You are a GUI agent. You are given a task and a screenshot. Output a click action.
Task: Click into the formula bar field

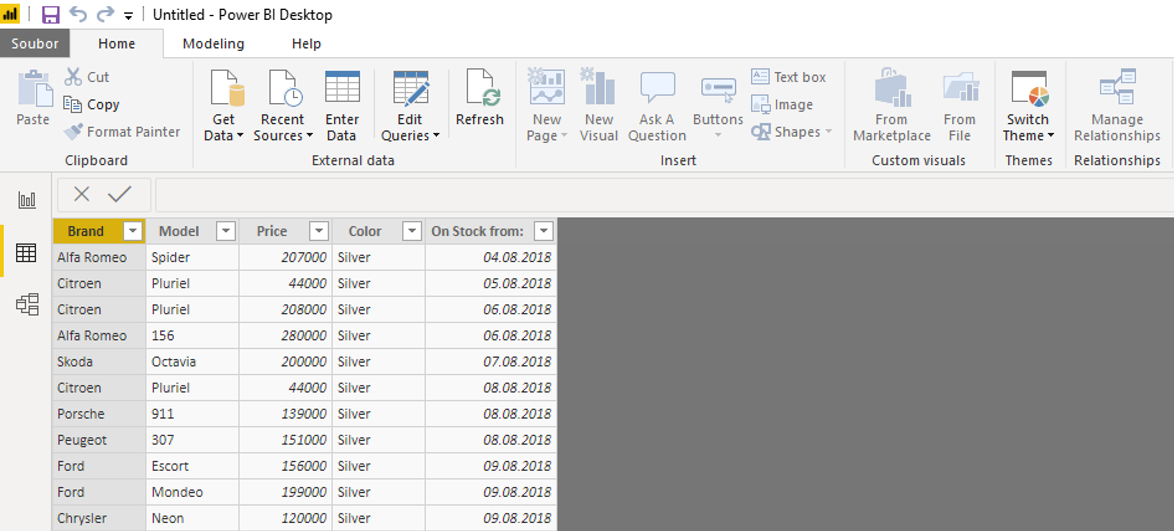tap(664, 195)
